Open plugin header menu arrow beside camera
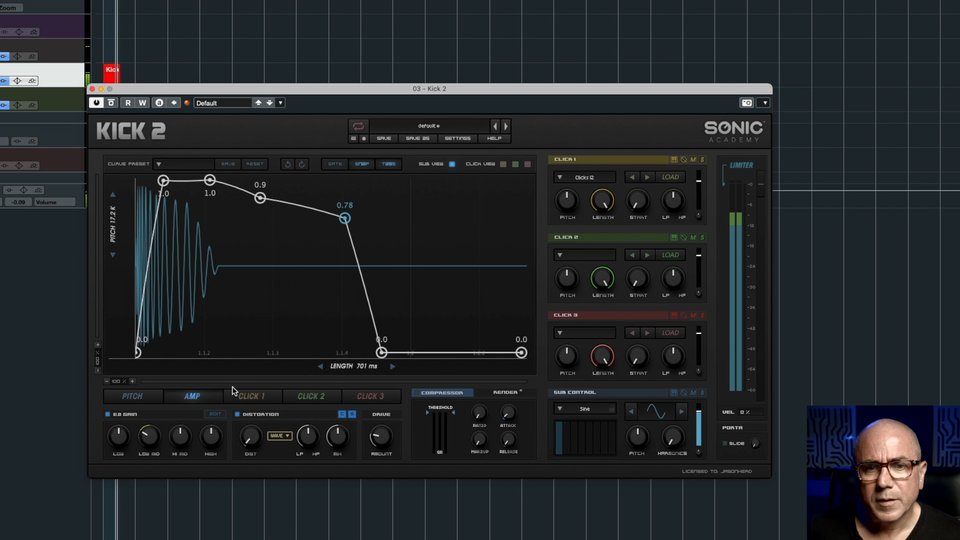The image size is (960, 540). [x=764, y=103]
